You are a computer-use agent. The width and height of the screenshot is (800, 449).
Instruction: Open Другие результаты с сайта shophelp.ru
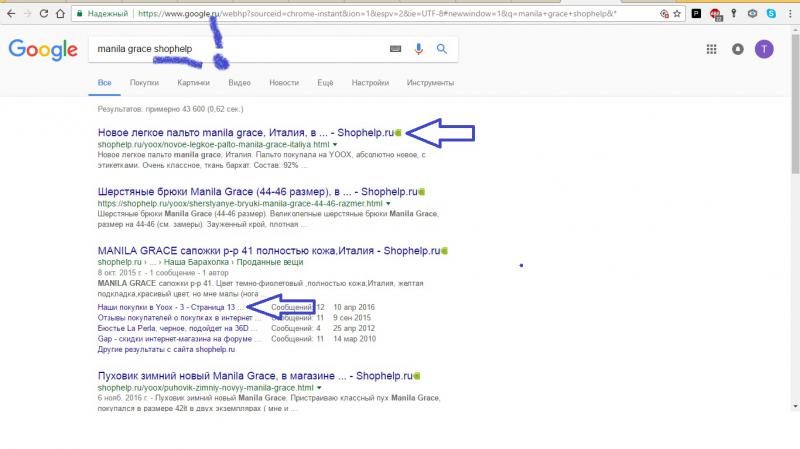click(x=166, y=350)
